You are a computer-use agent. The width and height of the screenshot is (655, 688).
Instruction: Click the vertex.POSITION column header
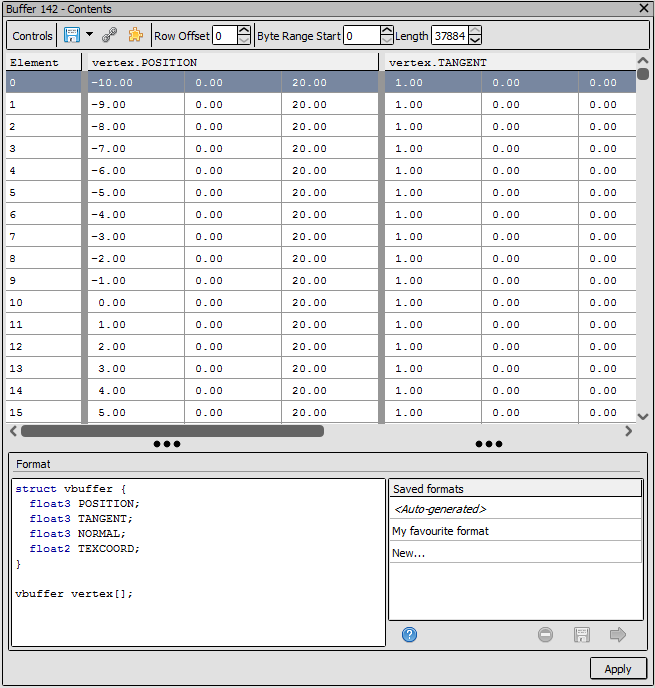(x=233, y=62)
